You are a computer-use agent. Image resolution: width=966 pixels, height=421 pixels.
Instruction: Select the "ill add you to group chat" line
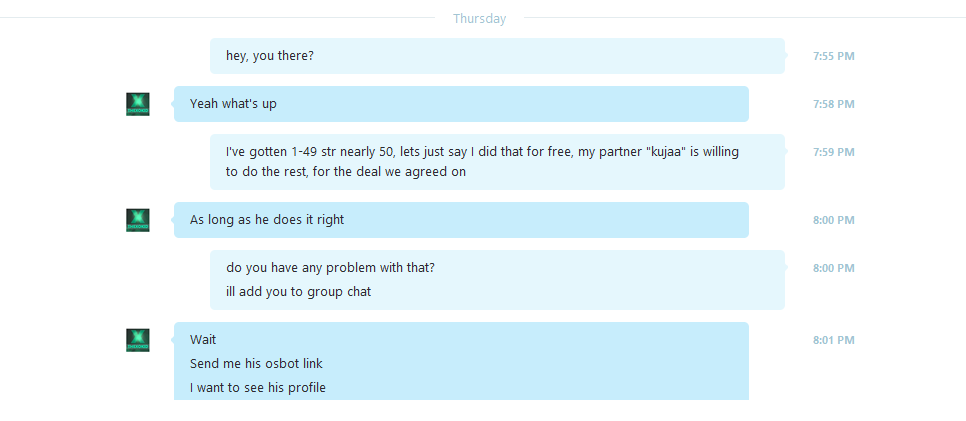[x=298, y=292]
